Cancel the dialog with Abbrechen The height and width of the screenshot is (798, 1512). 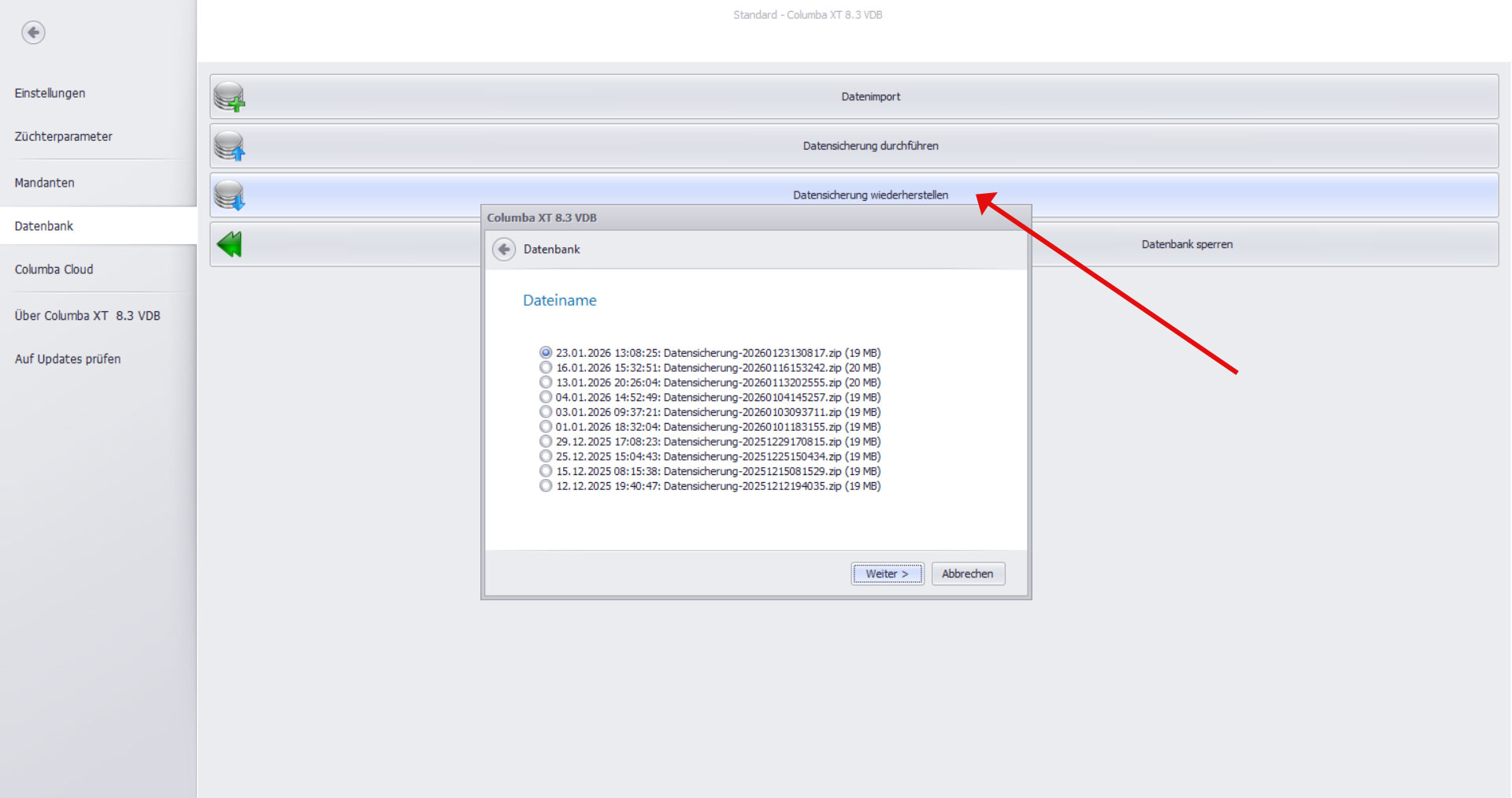point(967,574)
